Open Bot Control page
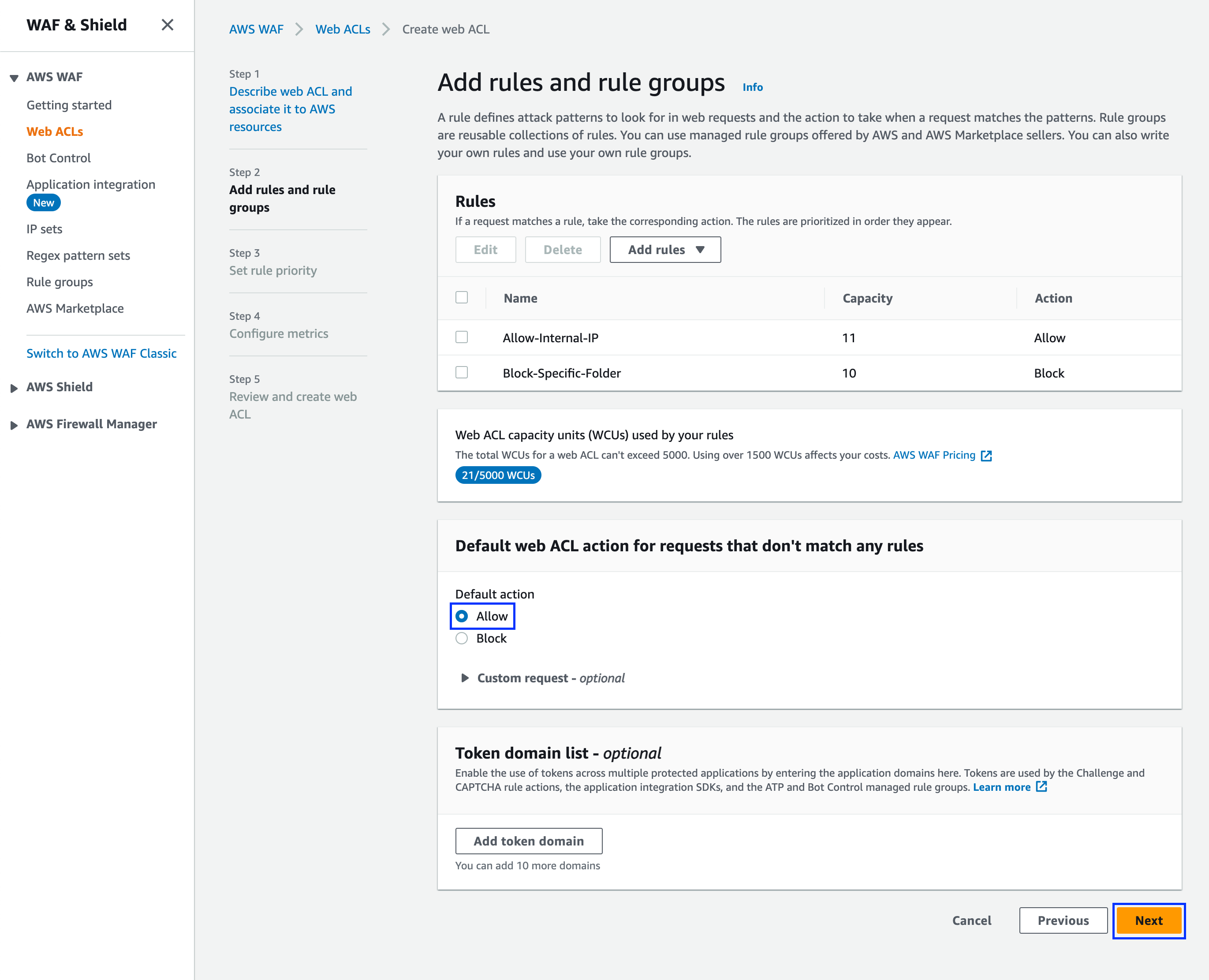1209x980 pixels. (x=59, y=158)
